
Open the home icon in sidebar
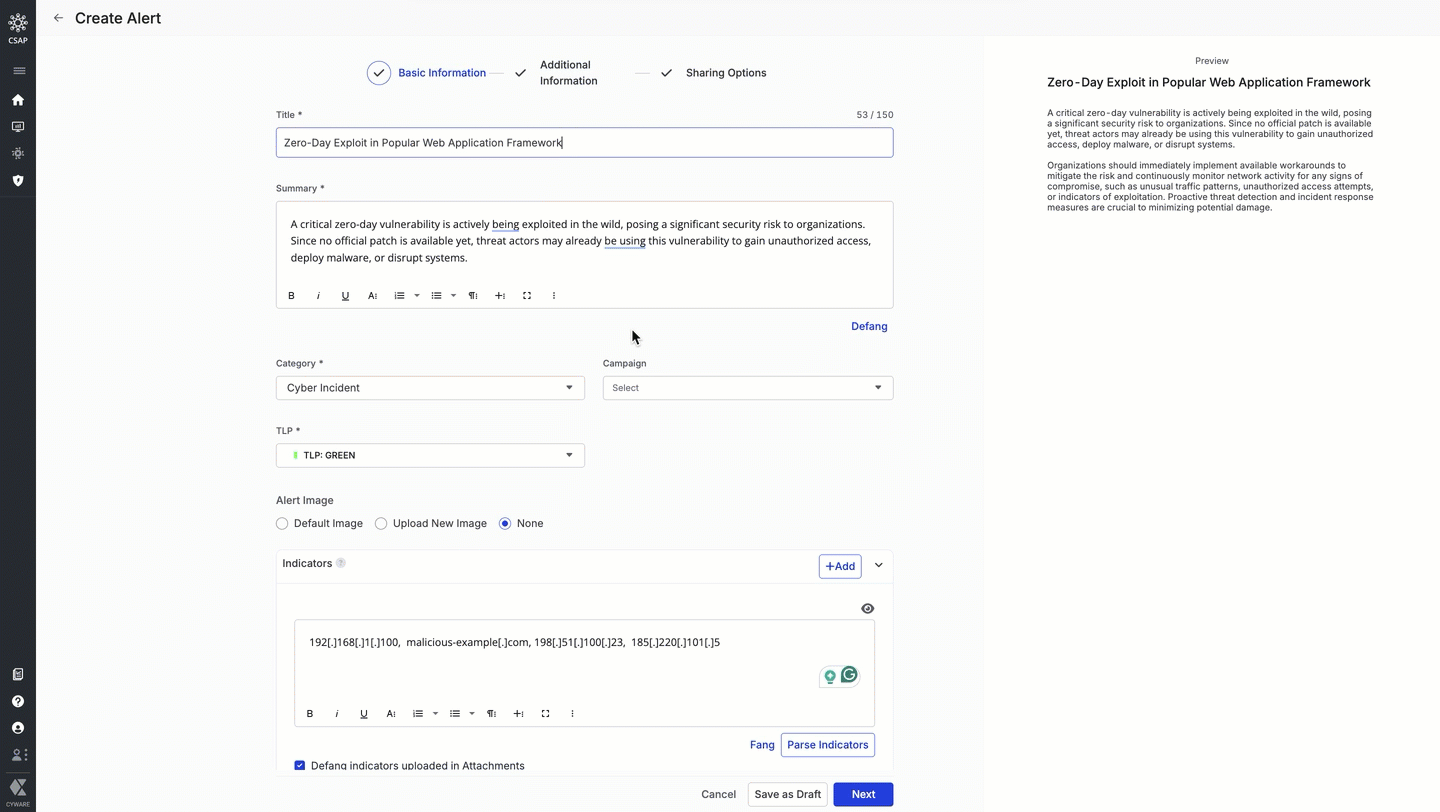point(18,100)
